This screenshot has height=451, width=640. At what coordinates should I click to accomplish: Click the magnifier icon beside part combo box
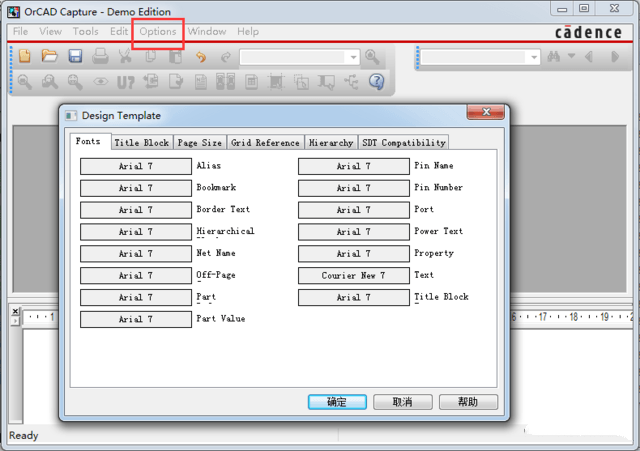372,57
